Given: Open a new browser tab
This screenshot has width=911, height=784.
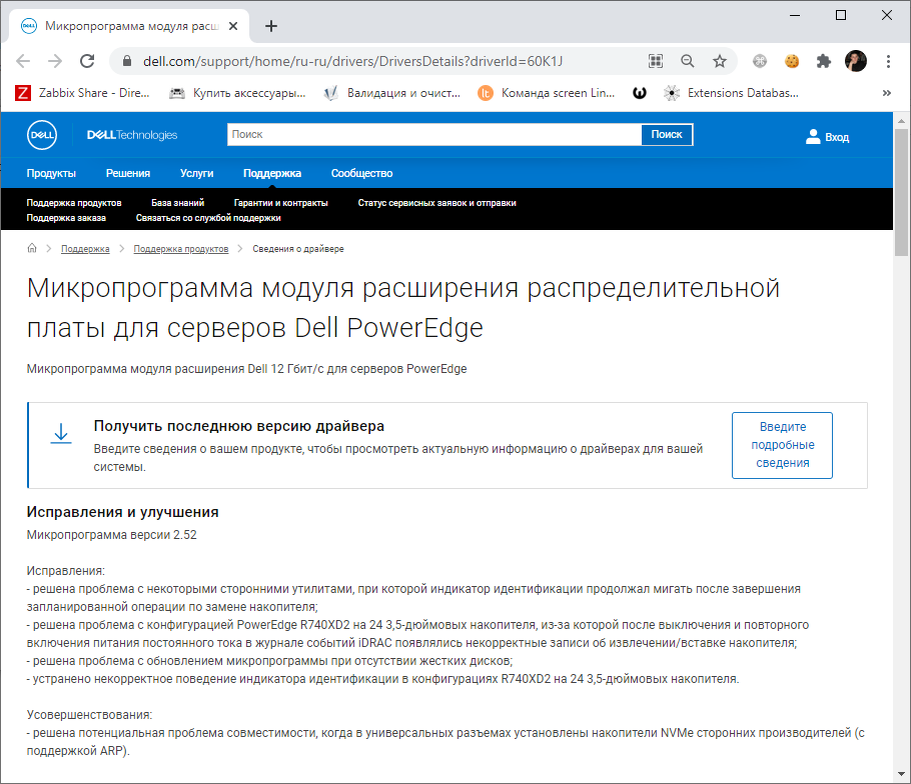Looking at the screenshot, I should (x=271, y=26).
